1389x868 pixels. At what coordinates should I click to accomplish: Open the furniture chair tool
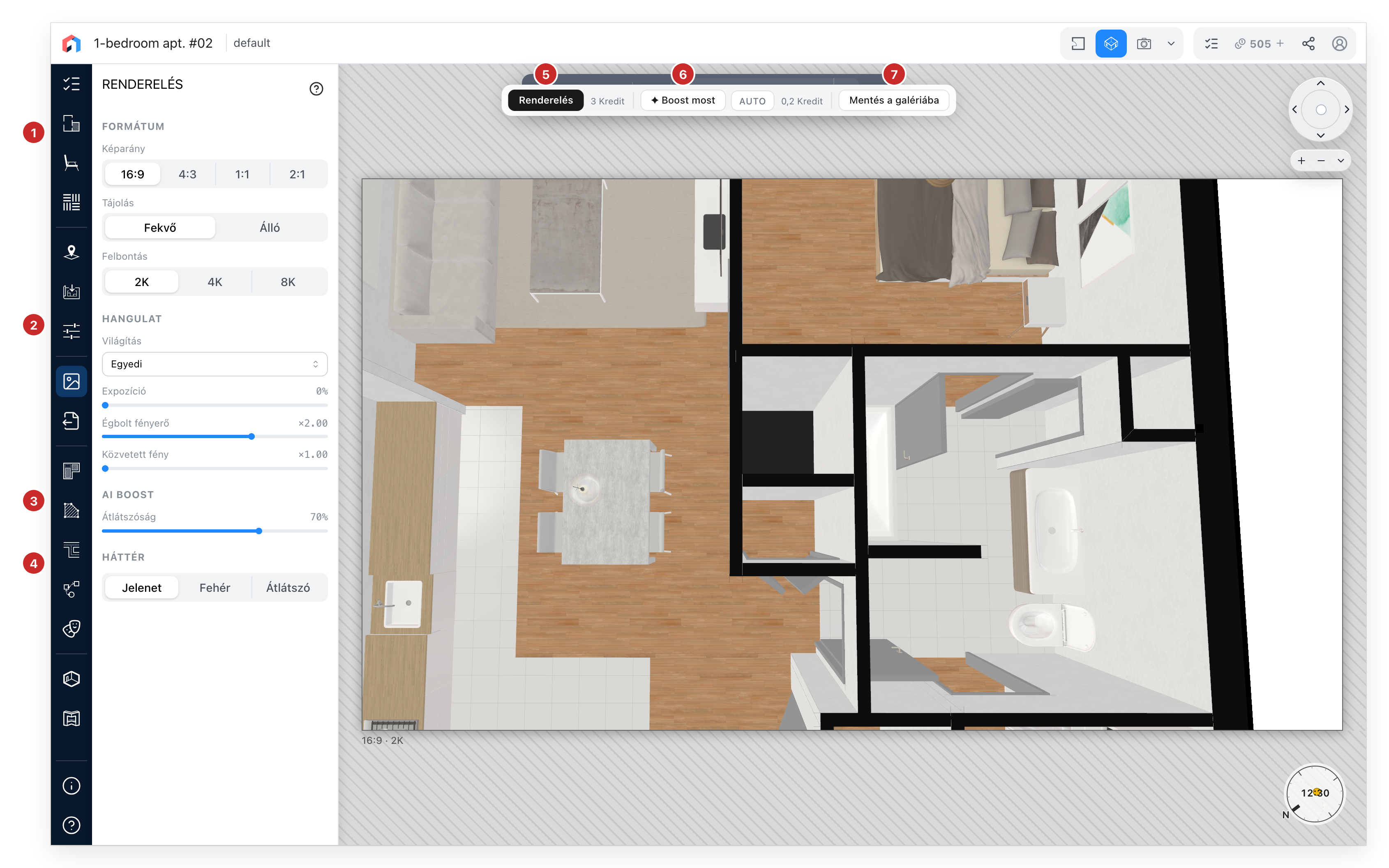click(x=71, y=163)
